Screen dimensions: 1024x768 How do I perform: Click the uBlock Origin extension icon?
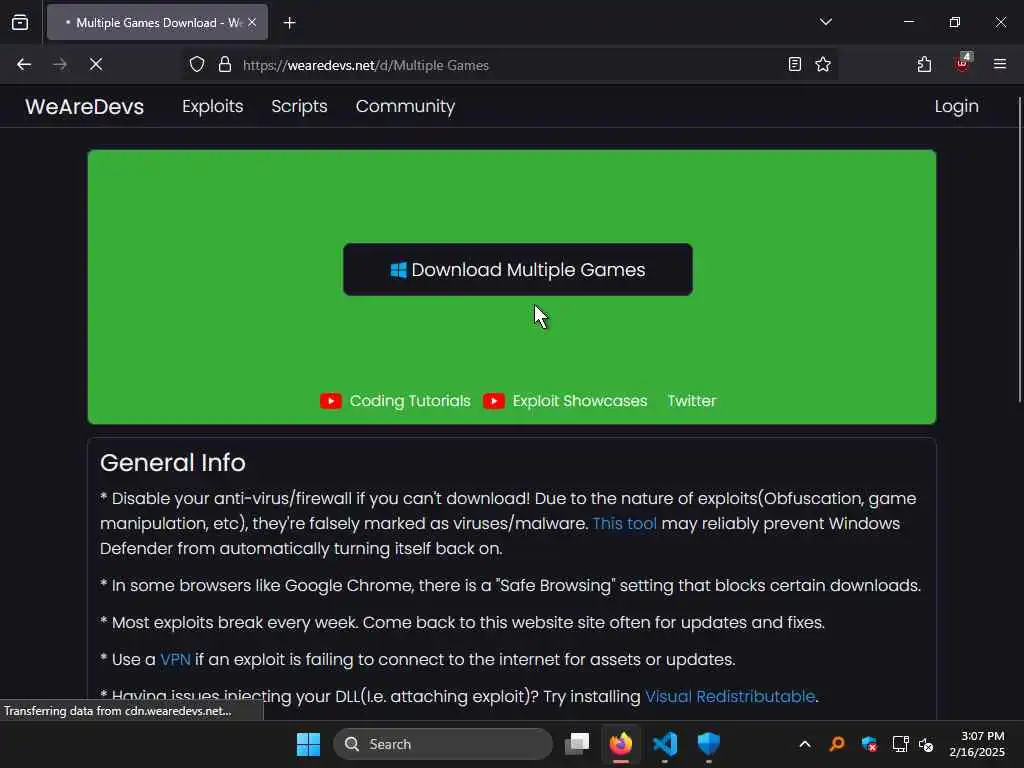click(963, 63)
